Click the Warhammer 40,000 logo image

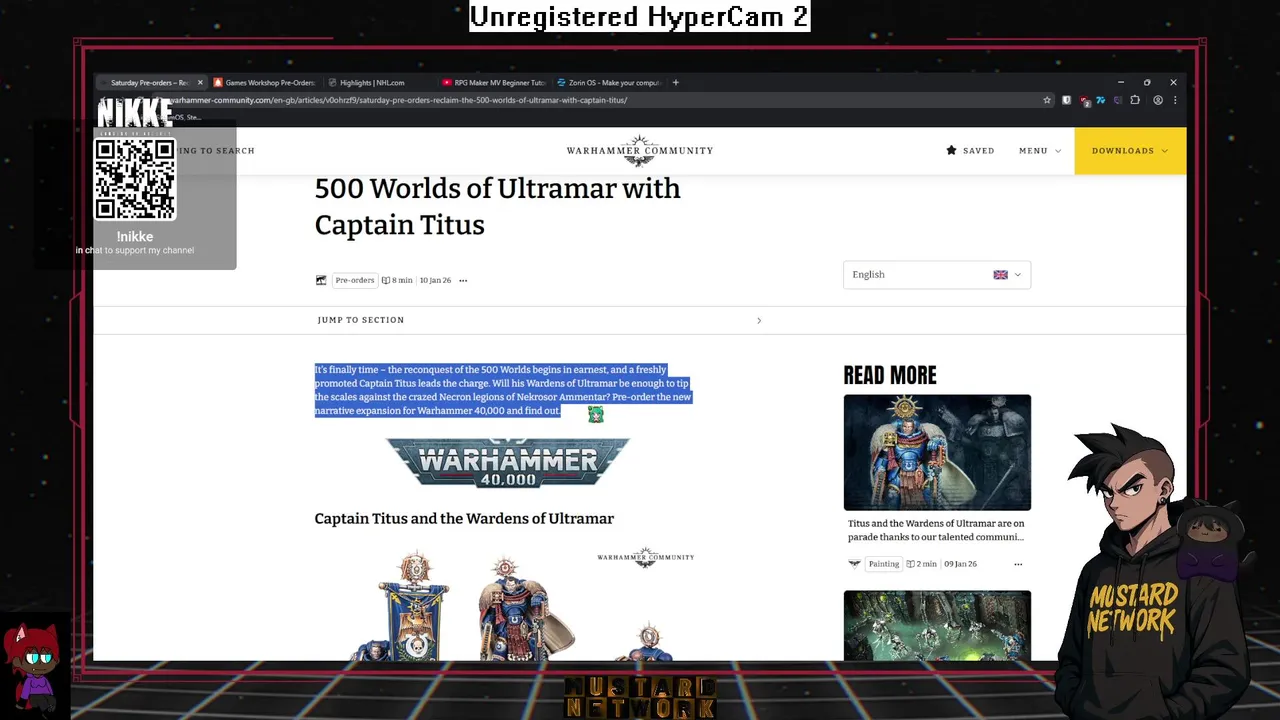pyautogui.click(x=508, y=463)
